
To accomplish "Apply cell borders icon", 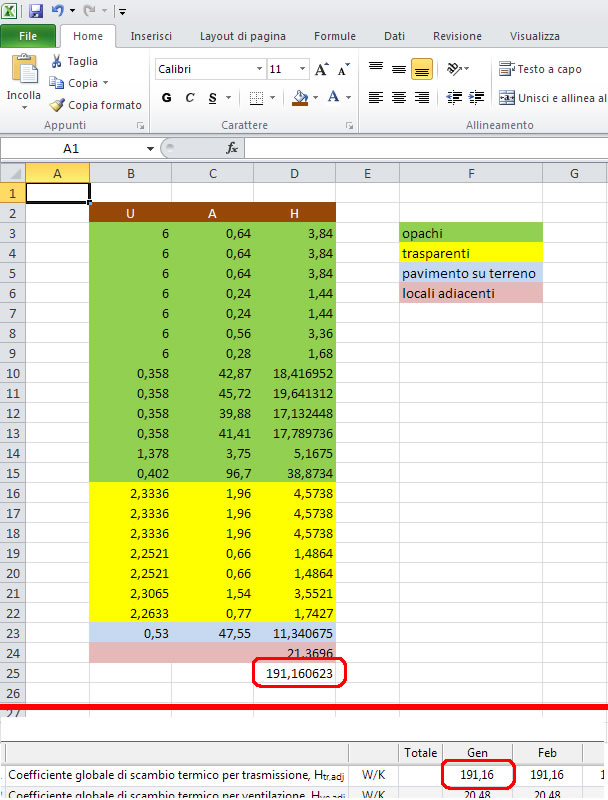I will 256,97.
